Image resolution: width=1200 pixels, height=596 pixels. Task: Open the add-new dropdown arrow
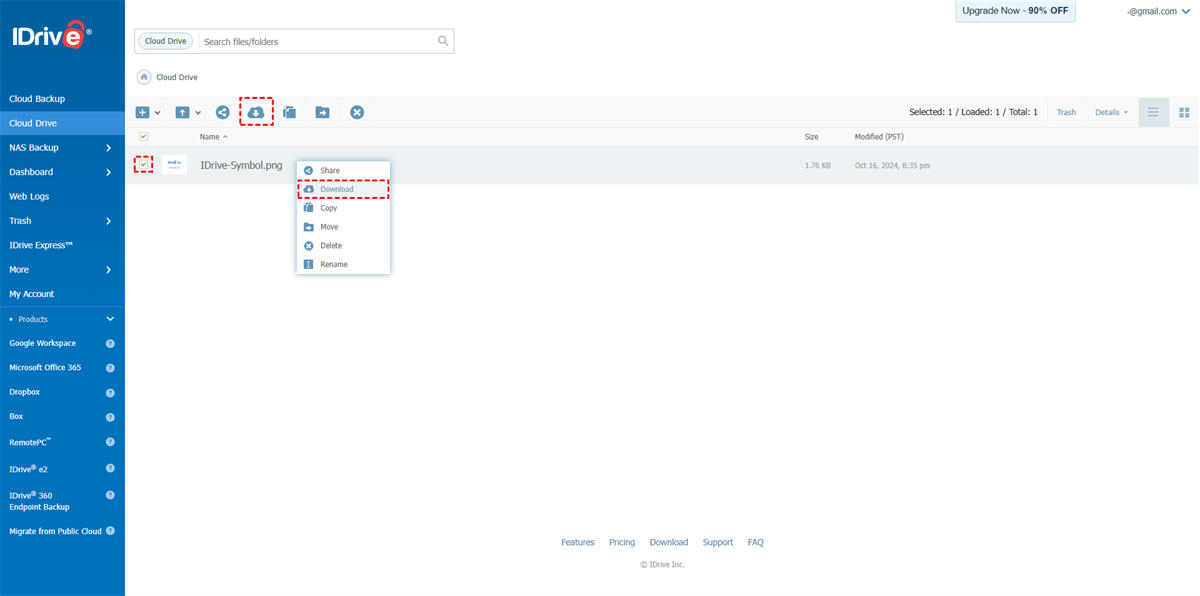(158, 113)
